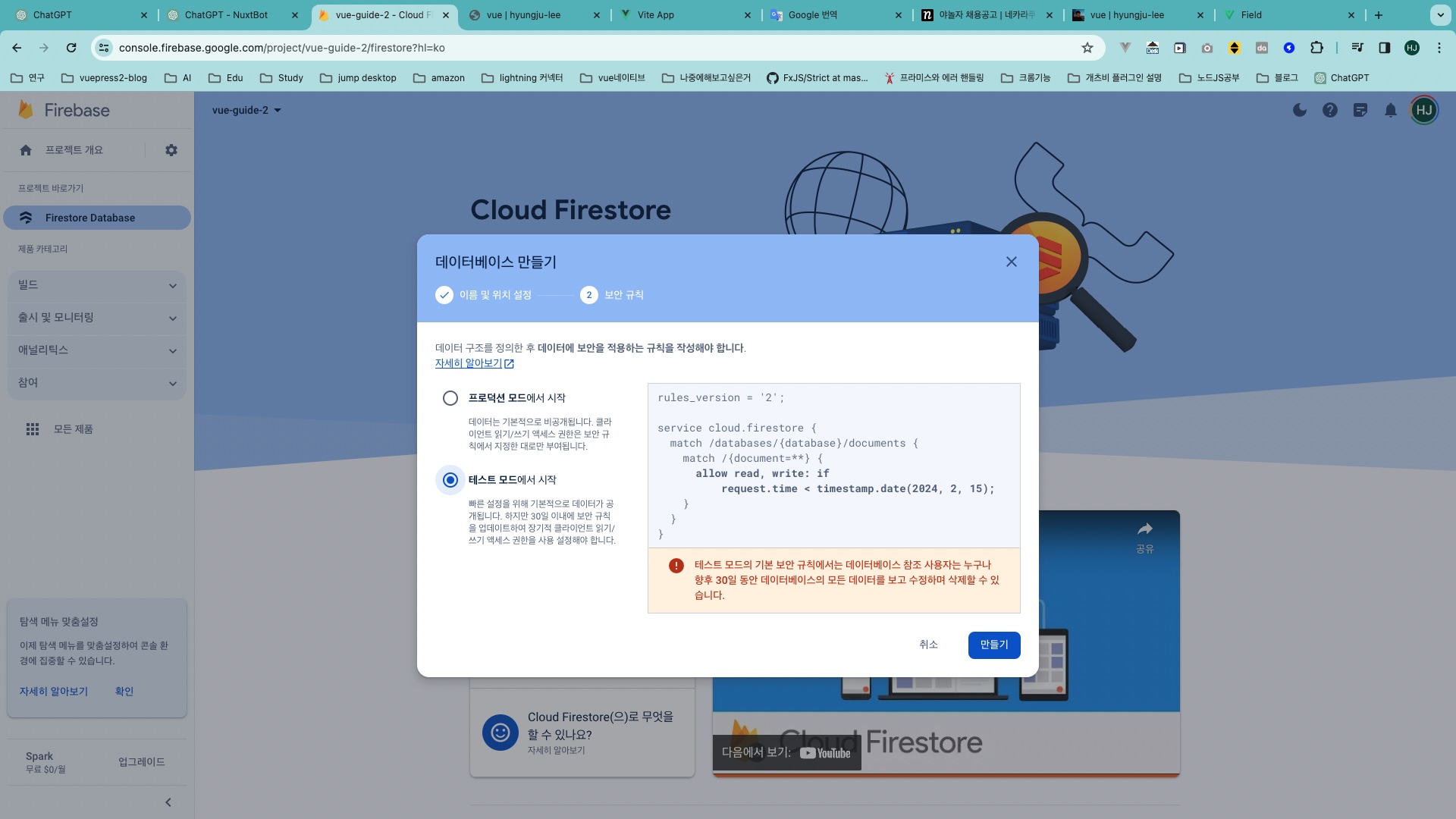Image resolution: width=1456 pixels, height=819 pixels.
Task: Open 모든 제품 grid menu
Action: point(59,429)
